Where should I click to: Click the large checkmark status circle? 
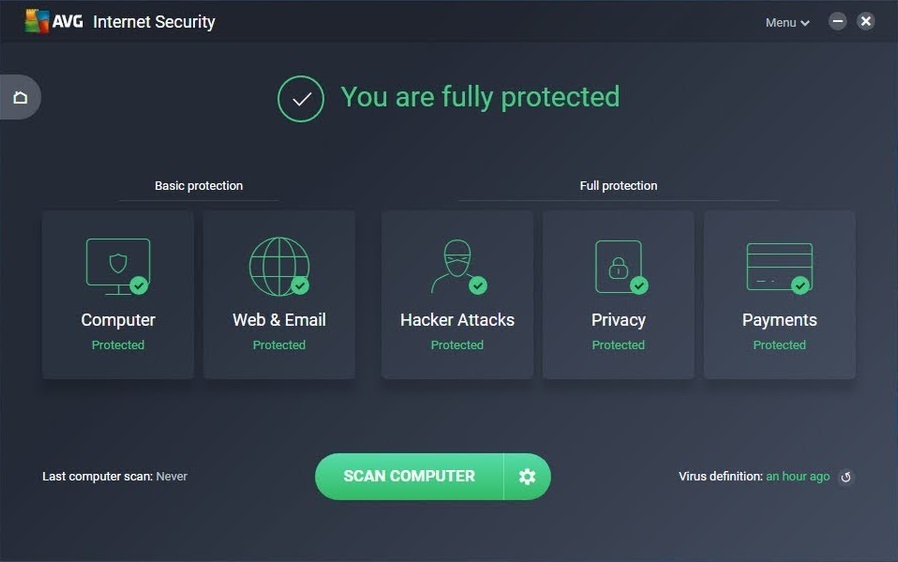click(301, 99)
